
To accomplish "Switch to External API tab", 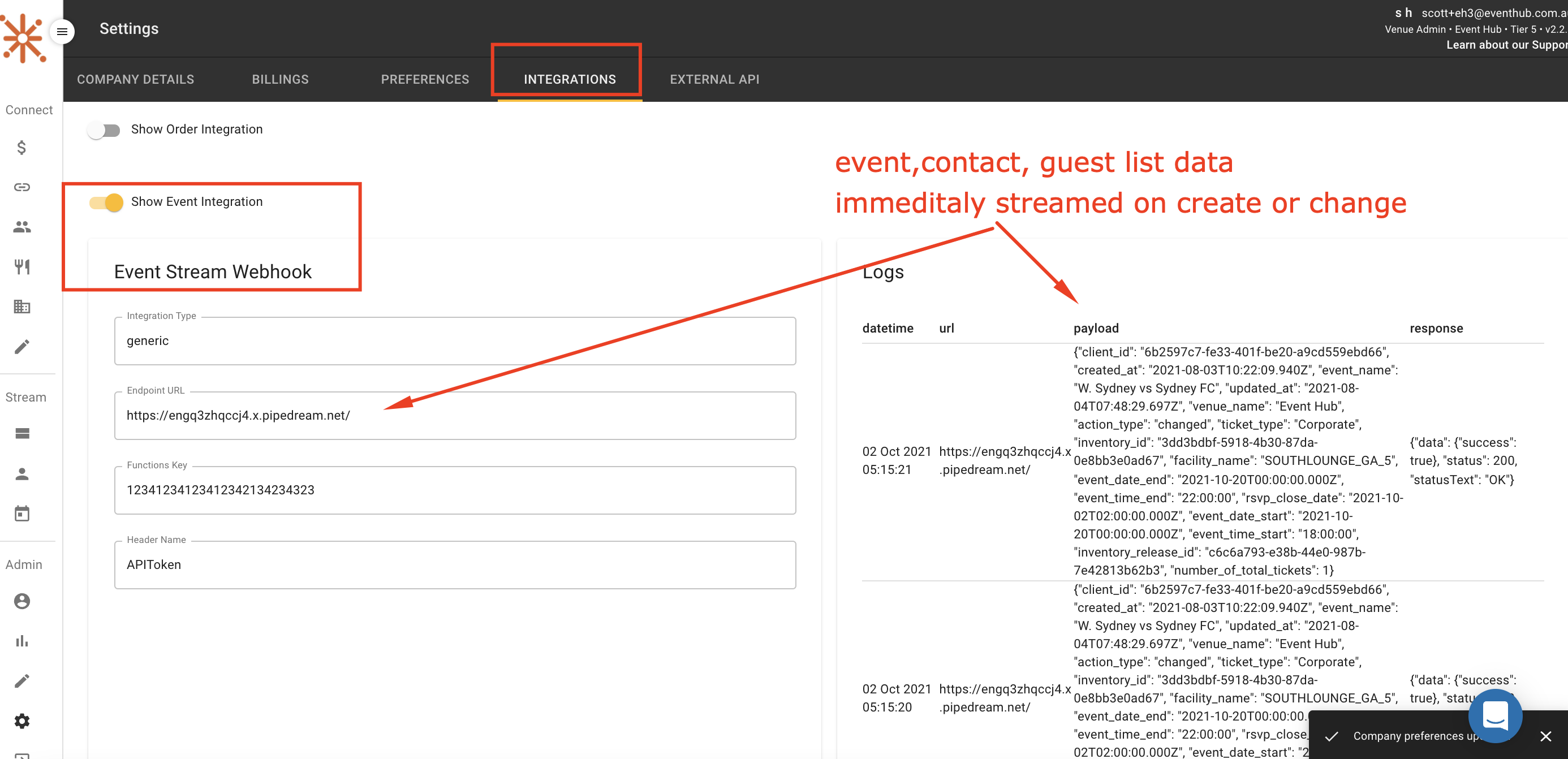I will click(x=714, y=80).
